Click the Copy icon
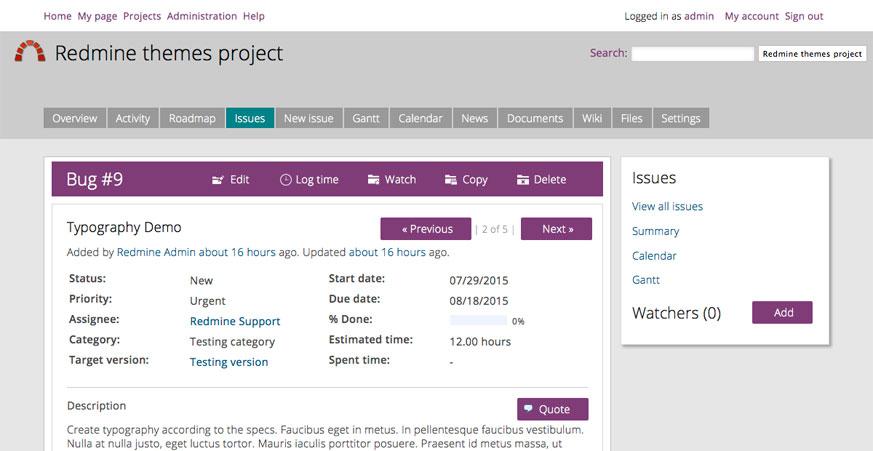This screenshot has height=451, width=873. click(451, 179)
